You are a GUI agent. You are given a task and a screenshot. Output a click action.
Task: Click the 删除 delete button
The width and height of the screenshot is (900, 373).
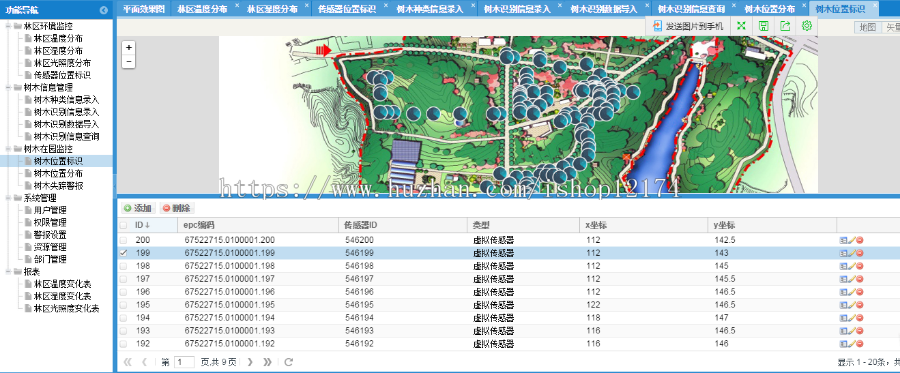(177, 208)
